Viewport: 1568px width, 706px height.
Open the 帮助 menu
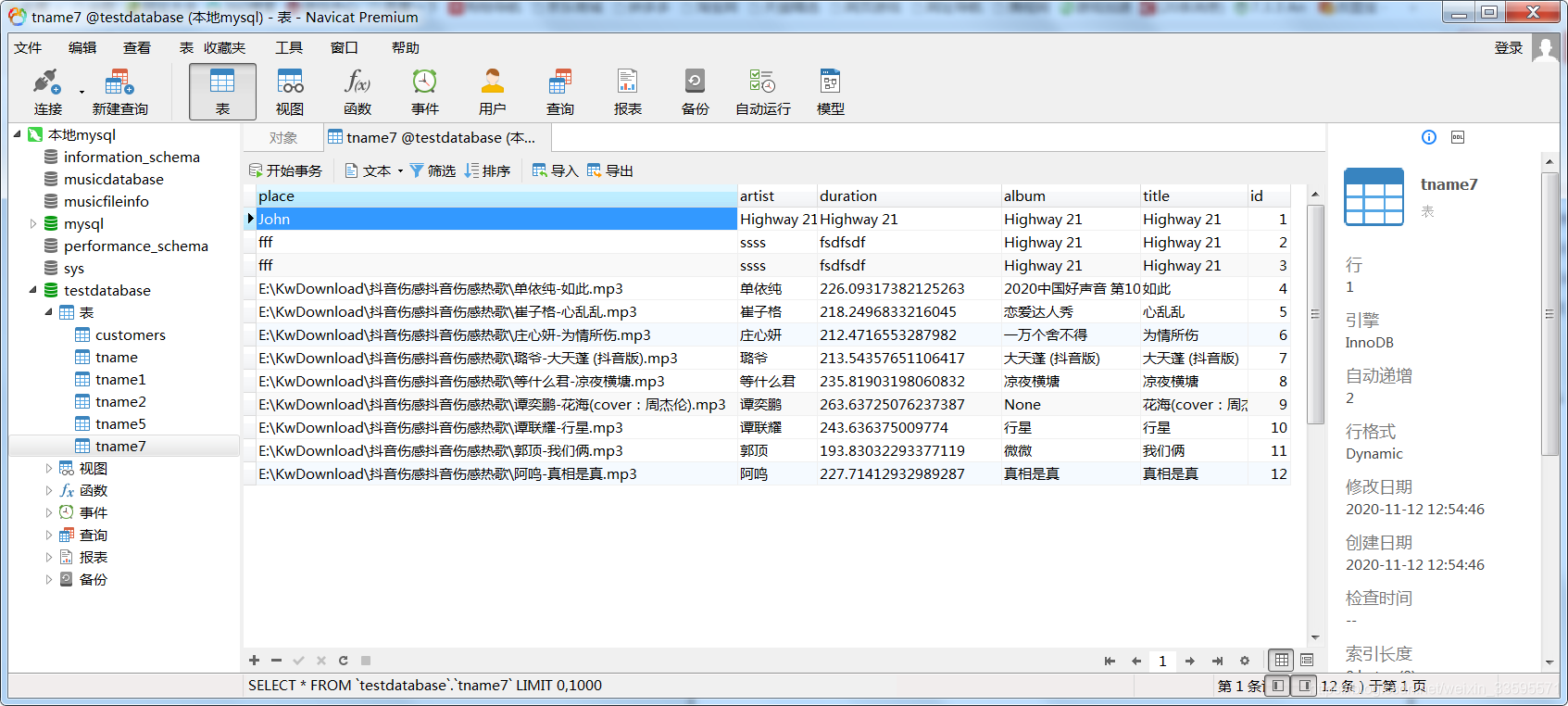pos(406,47)
